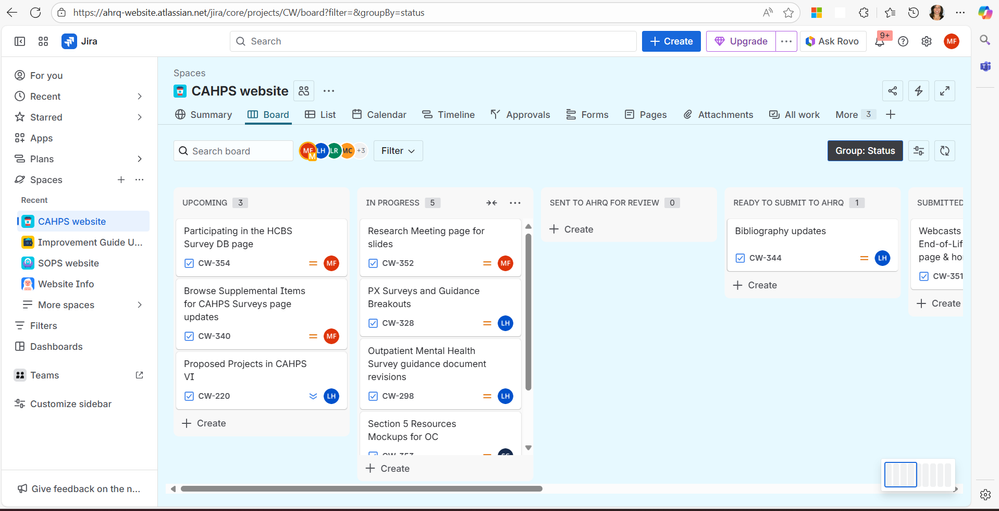Collapse the In Progress column
The image size is (999, 511).
pos(491,203)
